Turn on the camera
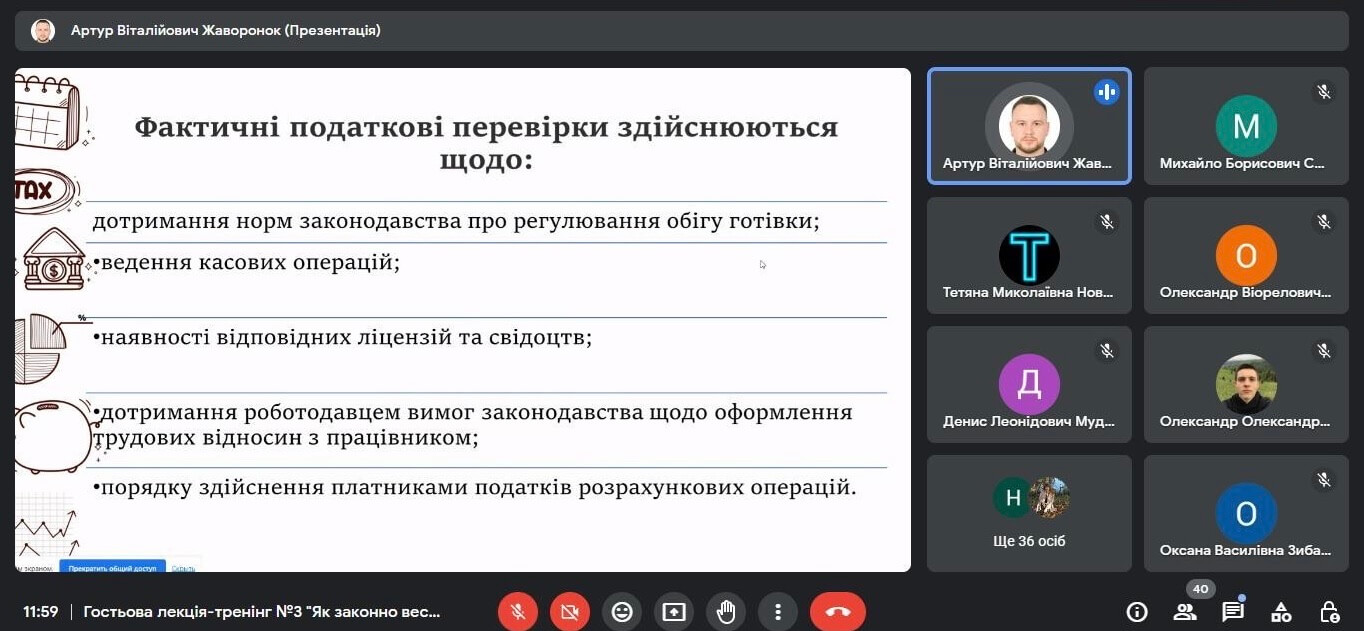 570,612
